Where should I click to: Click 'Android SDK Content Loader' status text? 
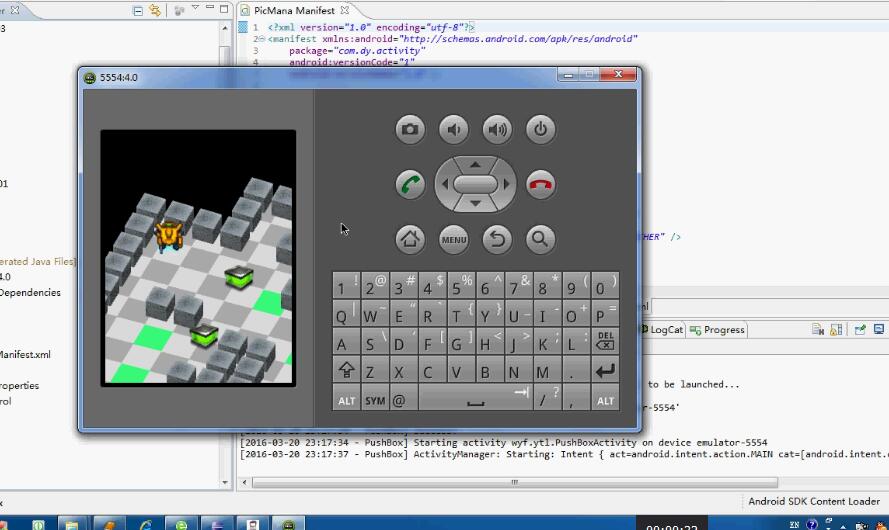(x=814, y=501)
